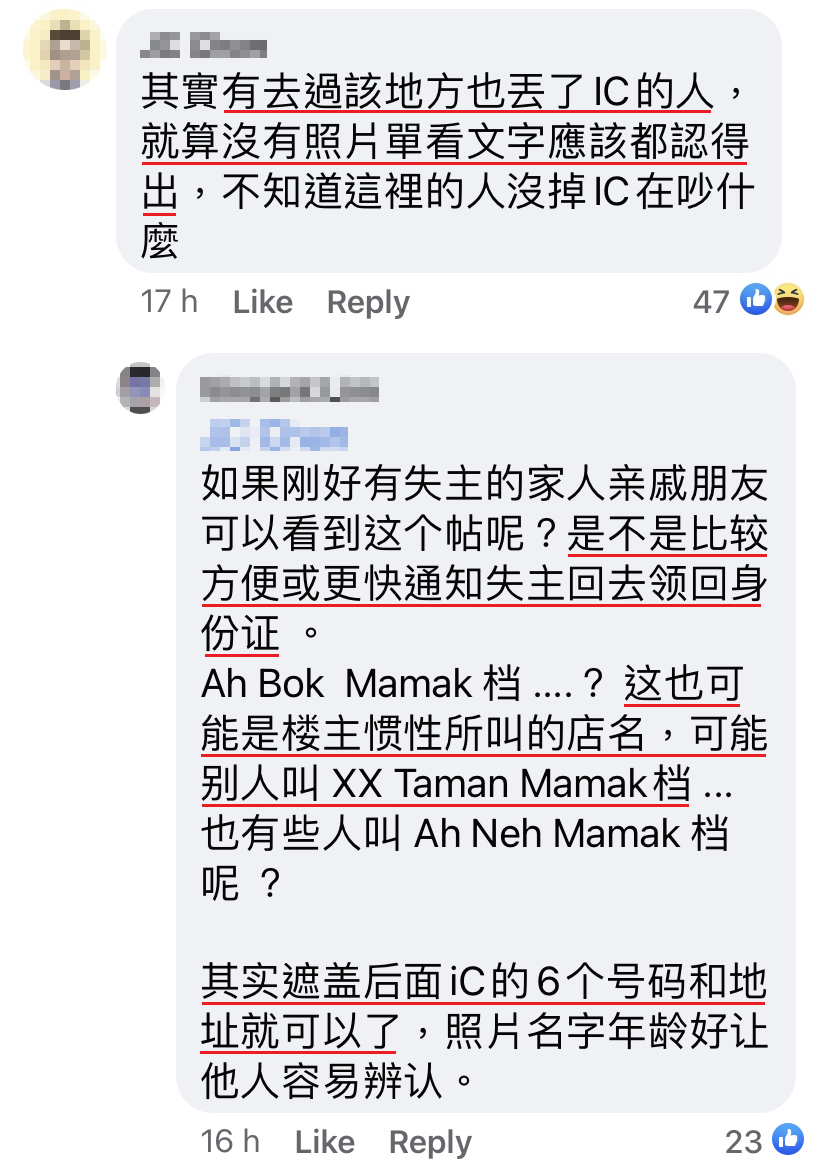Click the blue mentioned-user tag in the reply
The width and height of the screenshot is (828, 1164).
click(274, 435)
